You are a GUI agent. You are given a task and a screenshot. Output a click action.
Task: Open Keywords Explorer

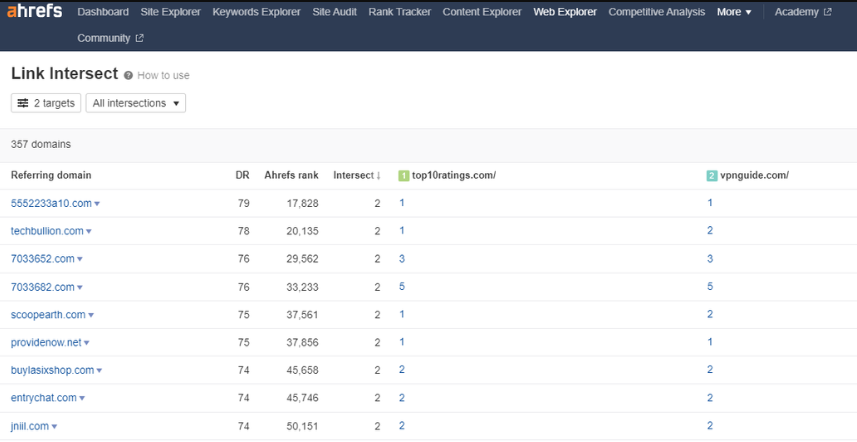coord(256,12)
